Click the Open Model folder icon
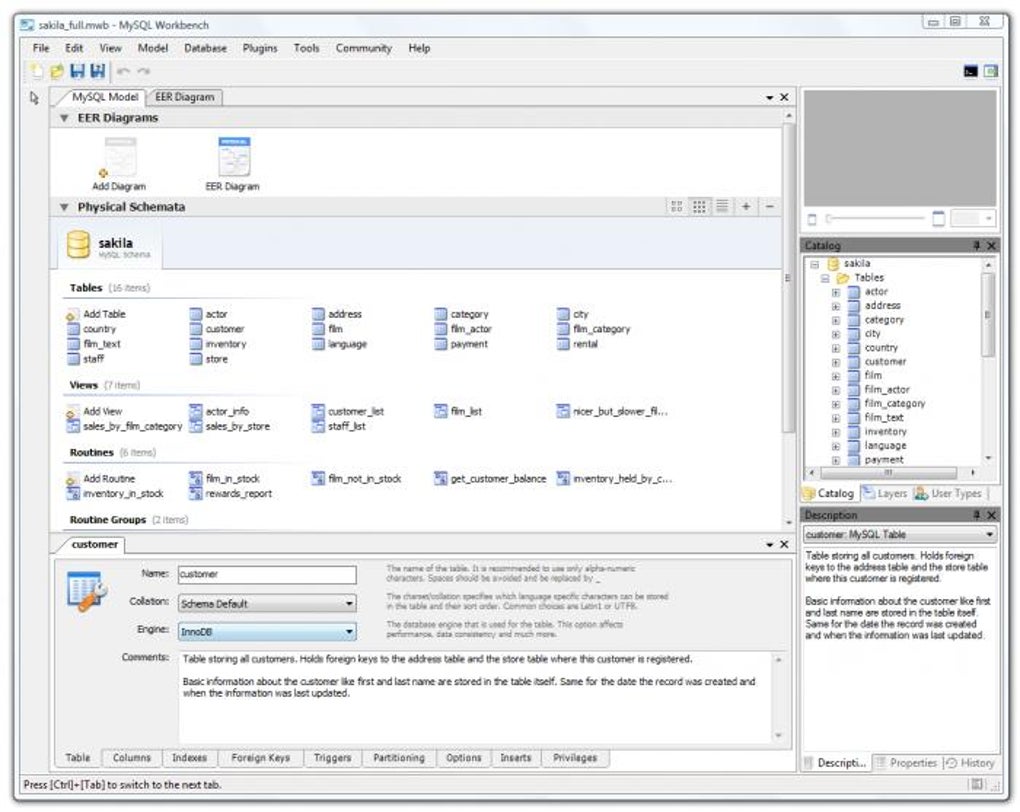 click(57, 71)
